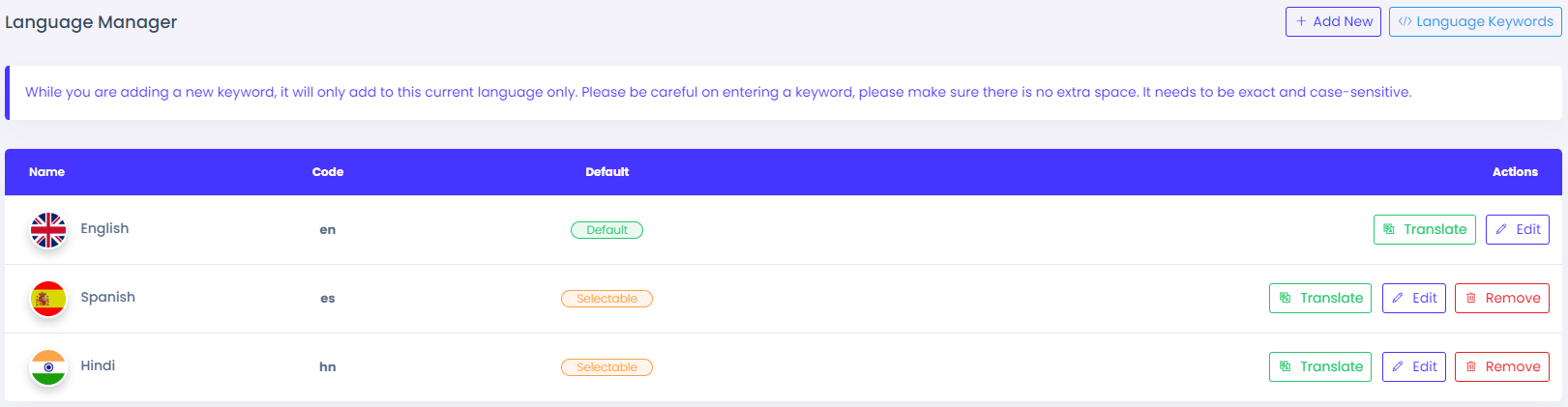Remove the Hindi language
This screenshot has width=1568, height=407.
1501,366
